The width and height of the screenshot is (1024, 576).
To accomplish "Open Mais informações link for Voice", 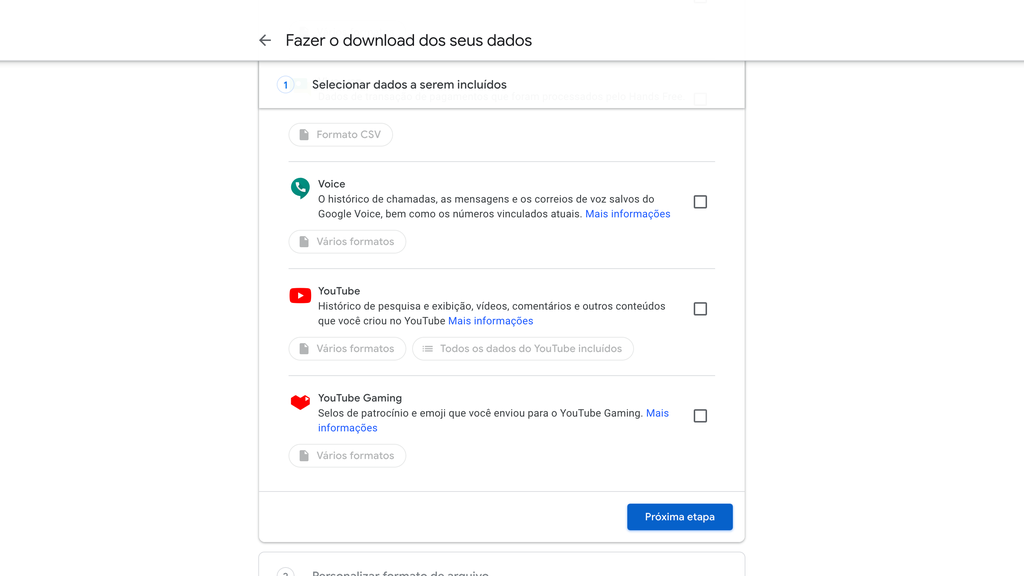I will [628, 214].
